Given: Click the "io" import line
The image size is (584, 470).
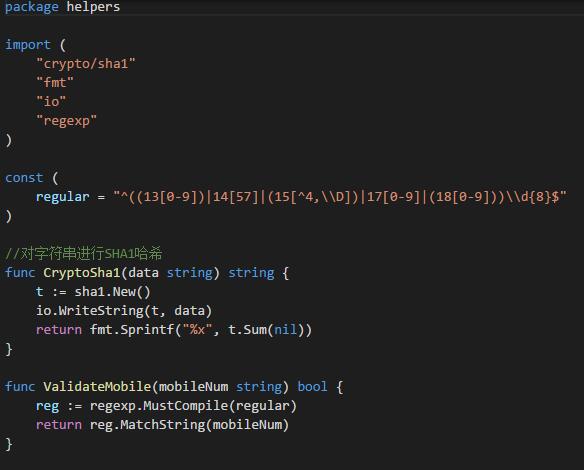Looking at the screenshot, I should pos(51,102).
